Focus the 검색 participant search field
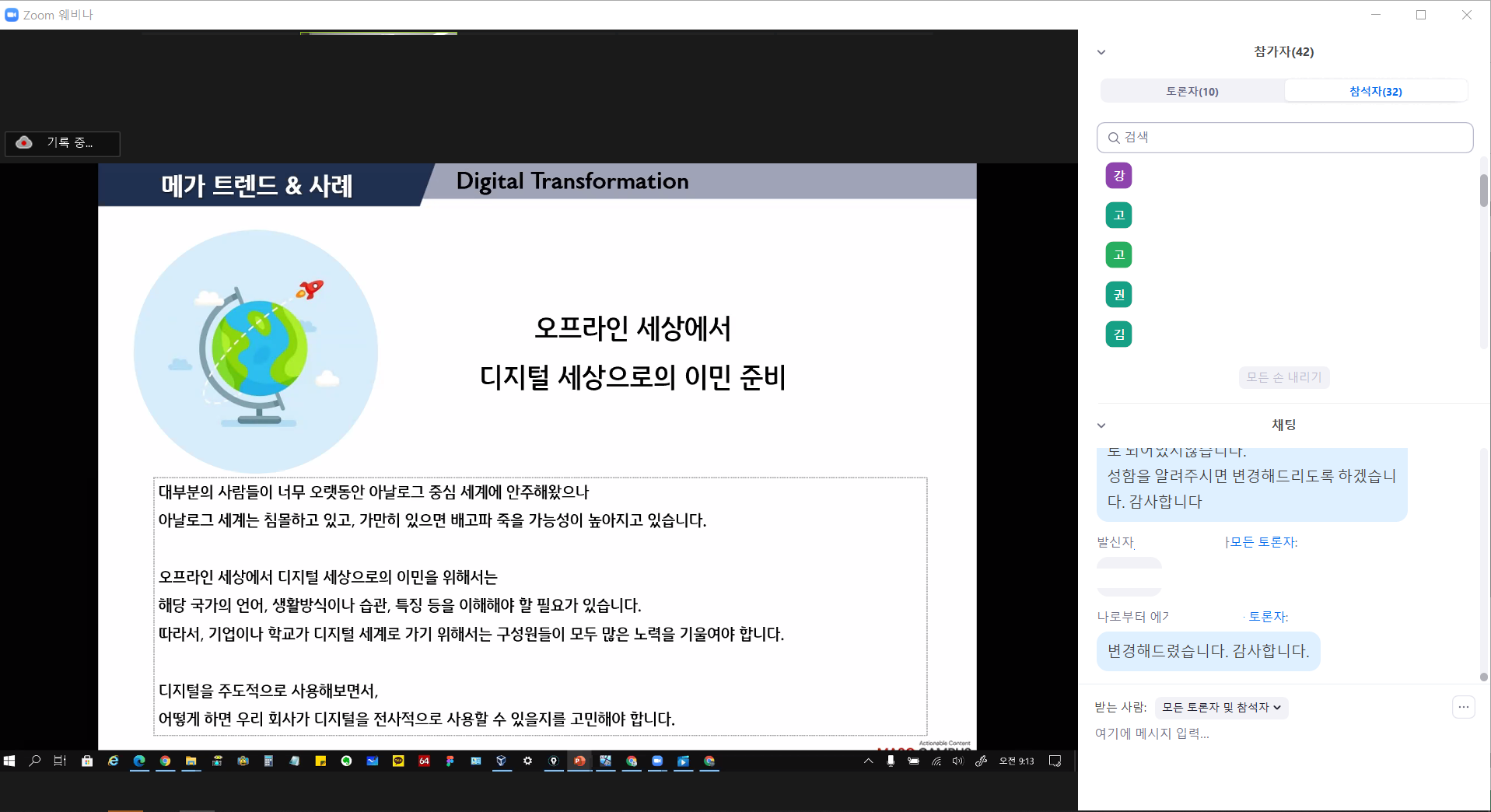Screen dimensions: 1491x812 1285,138
